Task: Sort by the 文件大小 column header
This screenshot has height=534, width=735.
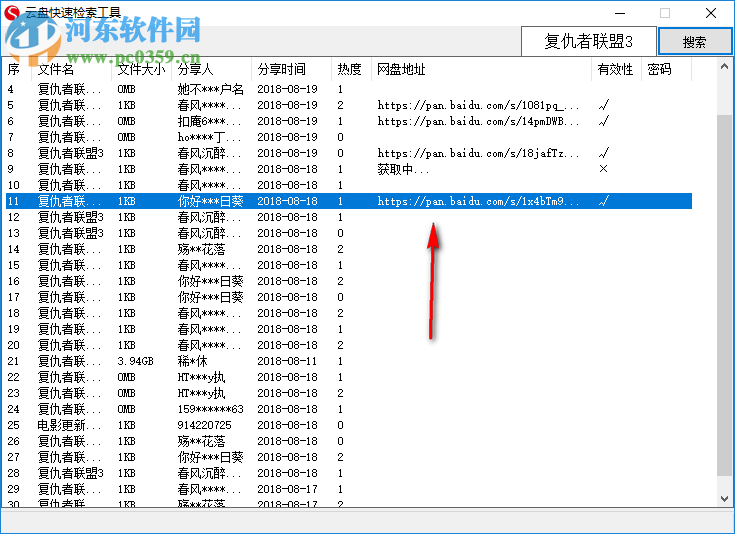Action: coord(141,69)
